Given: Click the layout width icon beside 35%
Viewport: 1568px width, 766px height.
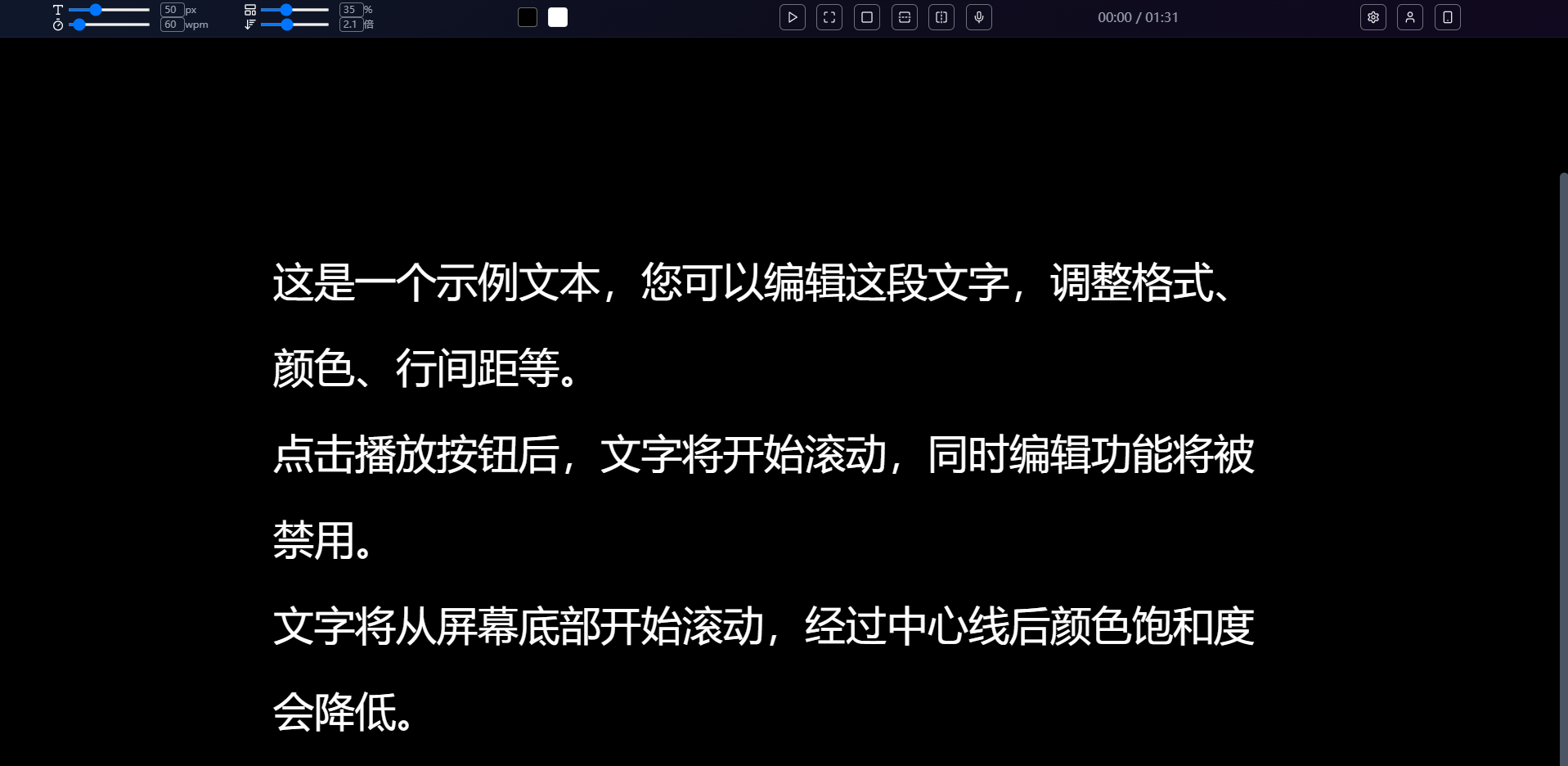Looking at the screenshot, I should [x=250, y=10].
